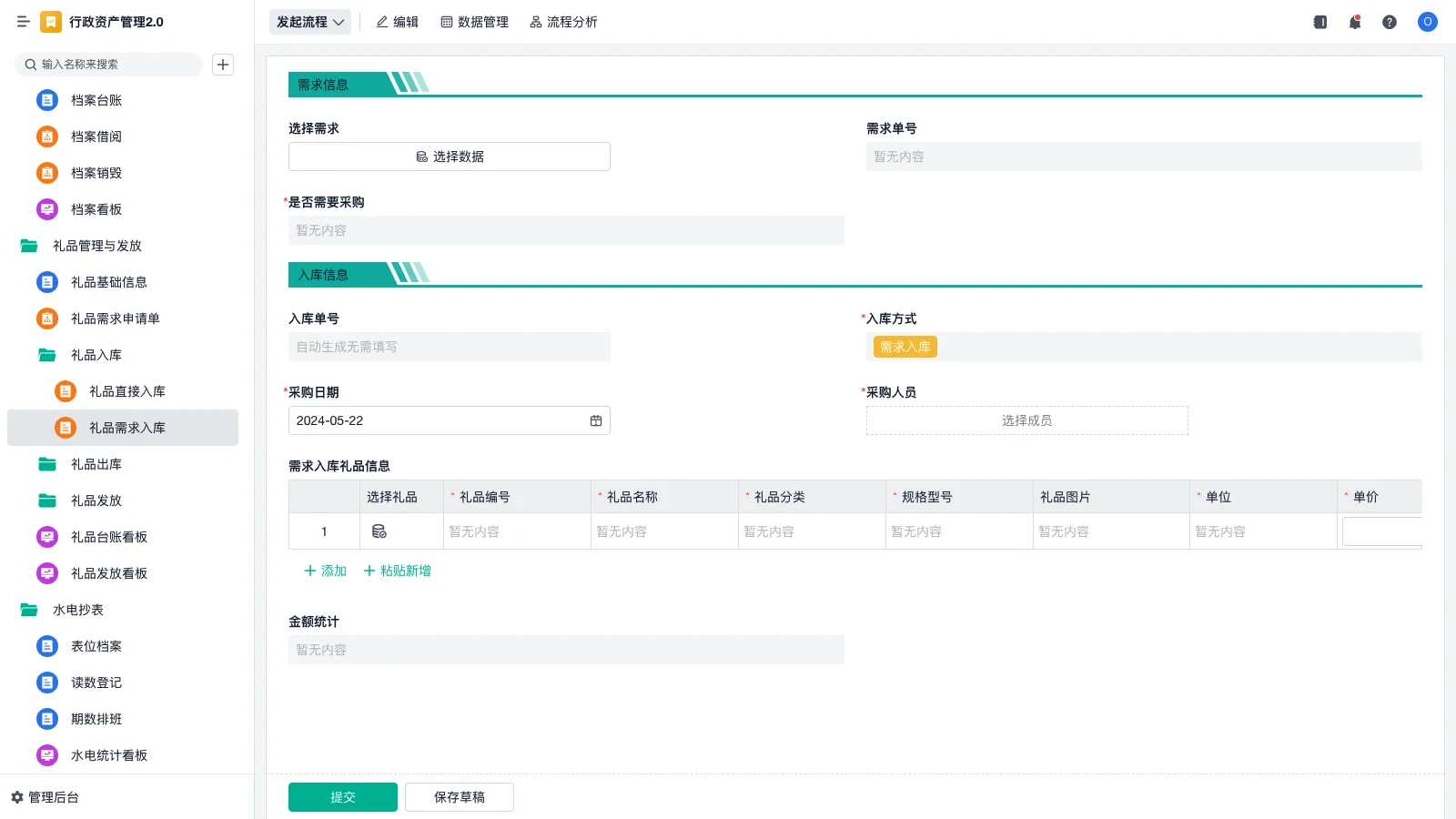The height and width of the screenshot is (819, 1456).
Task: Click 添加 to add a table row
Action: tap(325, 571)
